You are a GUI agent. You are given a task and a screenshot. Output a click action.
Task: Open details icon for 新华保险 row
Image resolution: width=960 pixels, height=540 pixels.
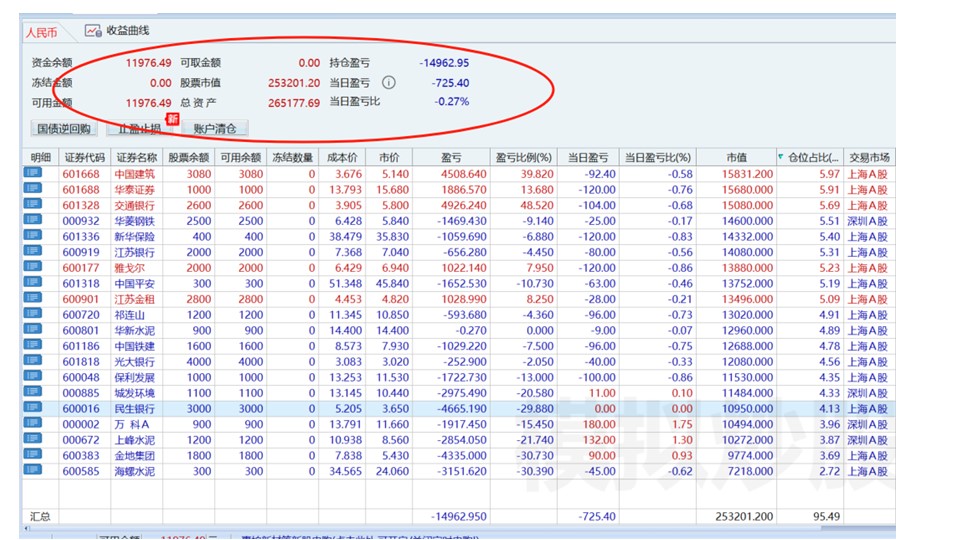[32, 235]
